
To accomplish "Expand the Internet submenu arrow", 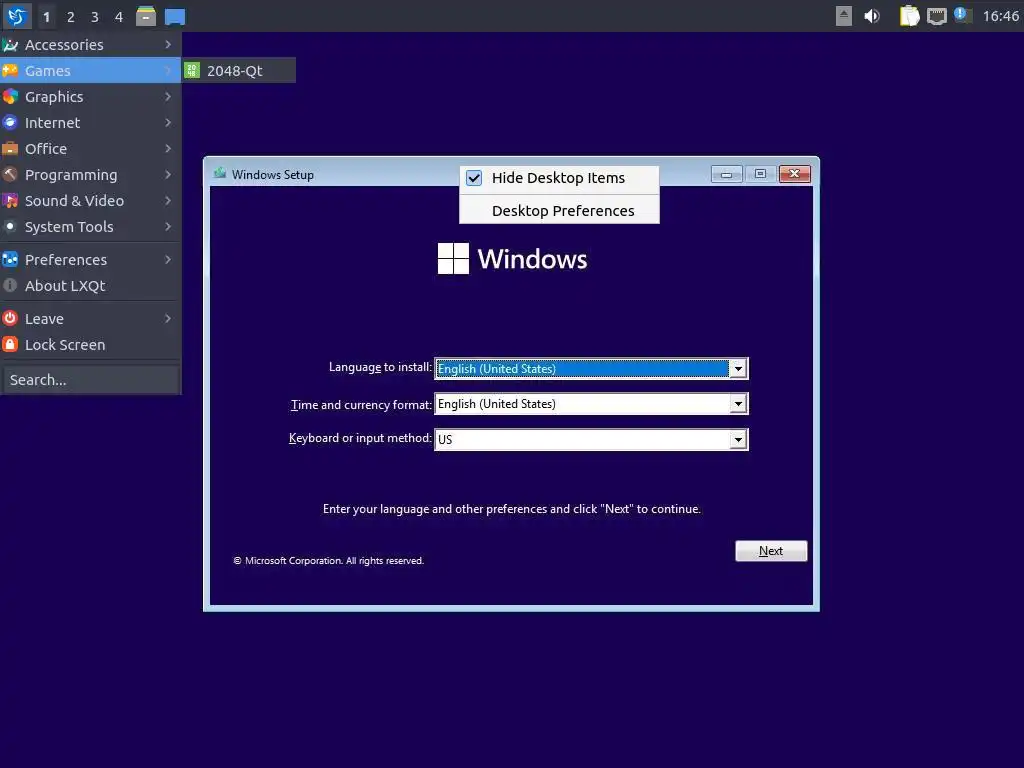I will click(x=168, y=123).
